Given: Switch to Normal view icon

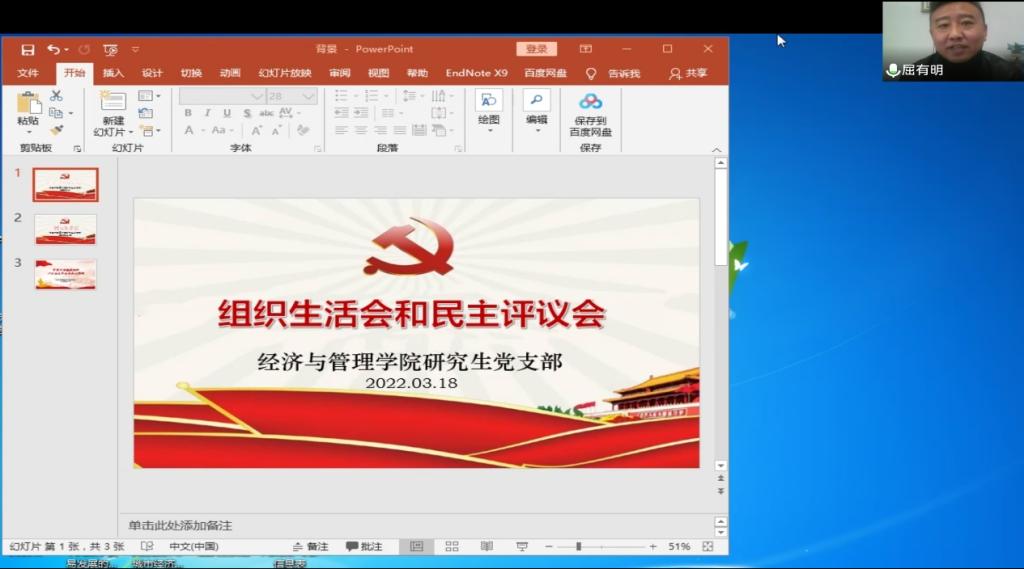Looking at the screenshot, I should [x=417, y=546].
